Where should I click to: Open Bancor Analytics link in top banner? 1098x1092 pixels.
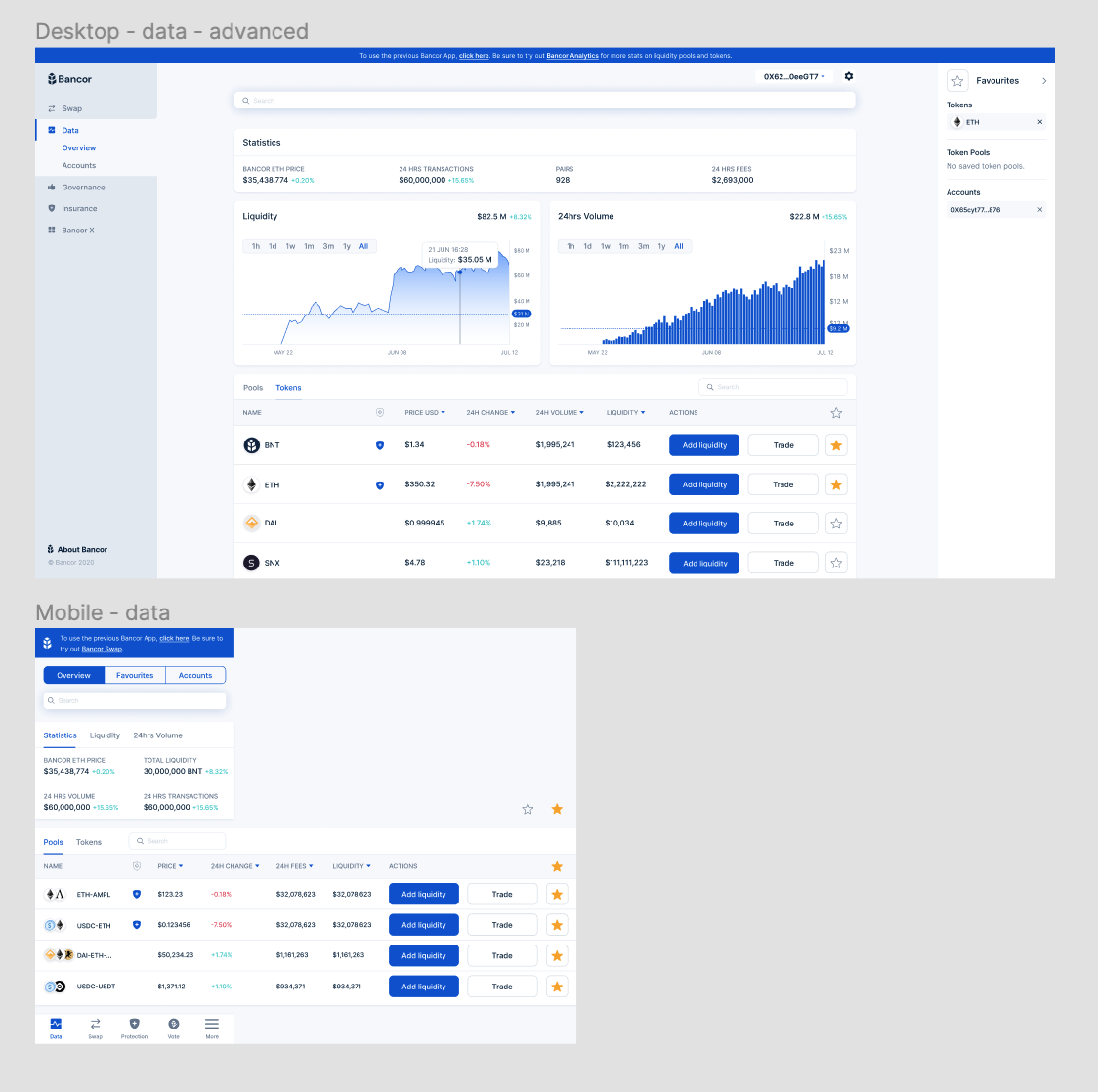pyautogui.click(x=572, y=56)
